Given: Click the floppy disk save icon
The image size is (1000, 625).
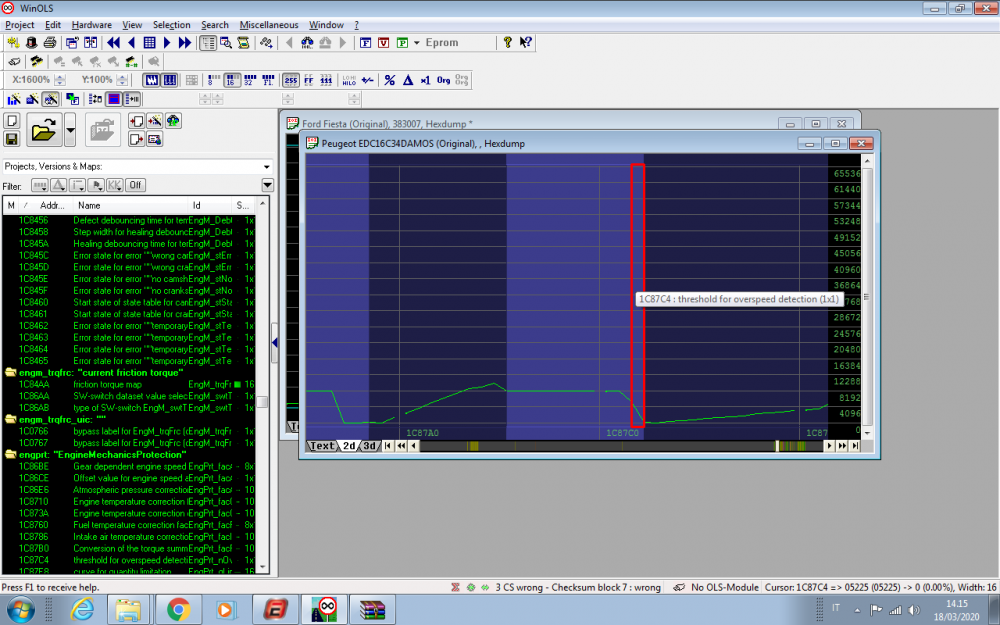Looking at the screenshot, I should [x=11, y=138].
